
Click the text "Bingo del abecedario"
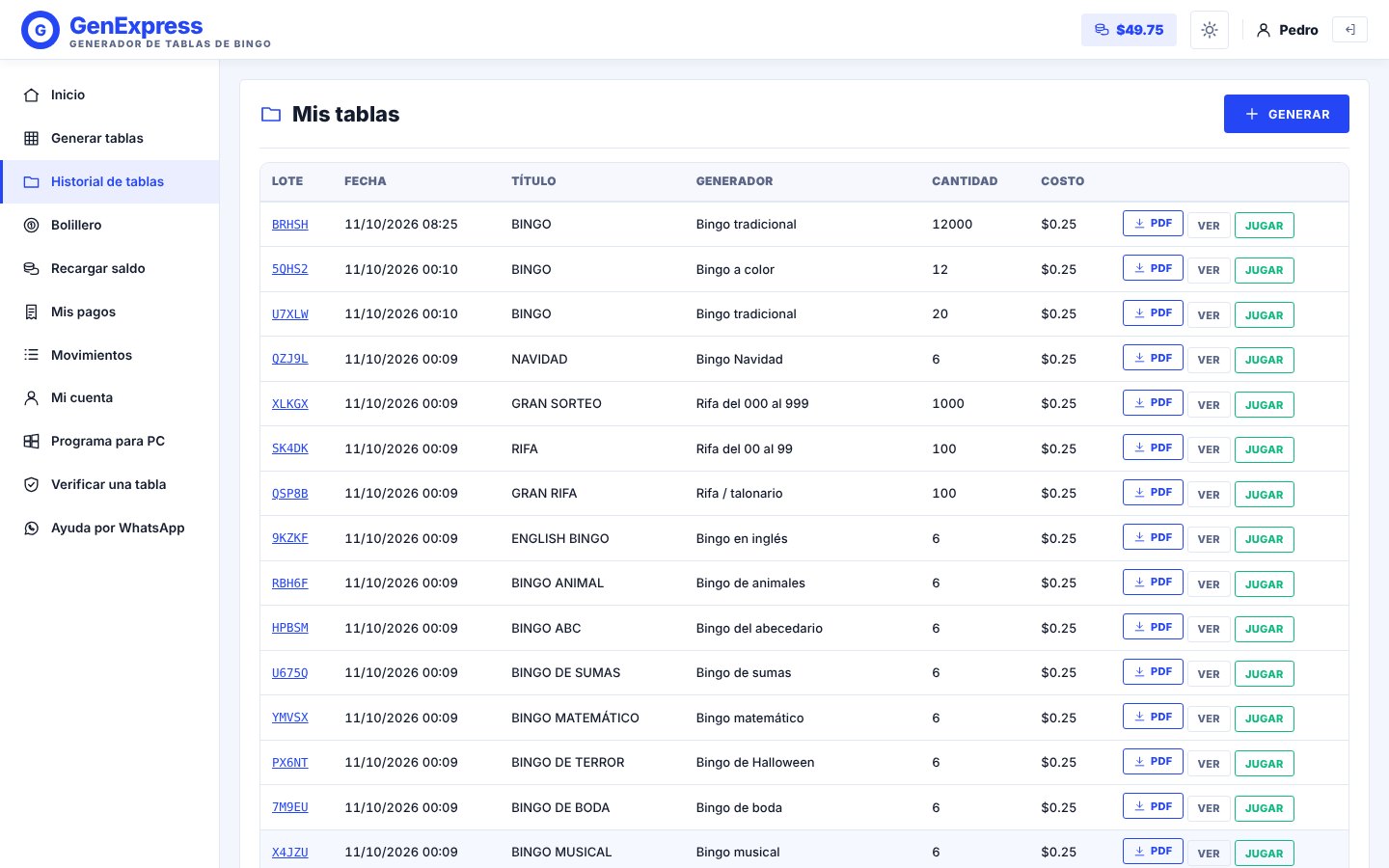click(x=759, y=629)
